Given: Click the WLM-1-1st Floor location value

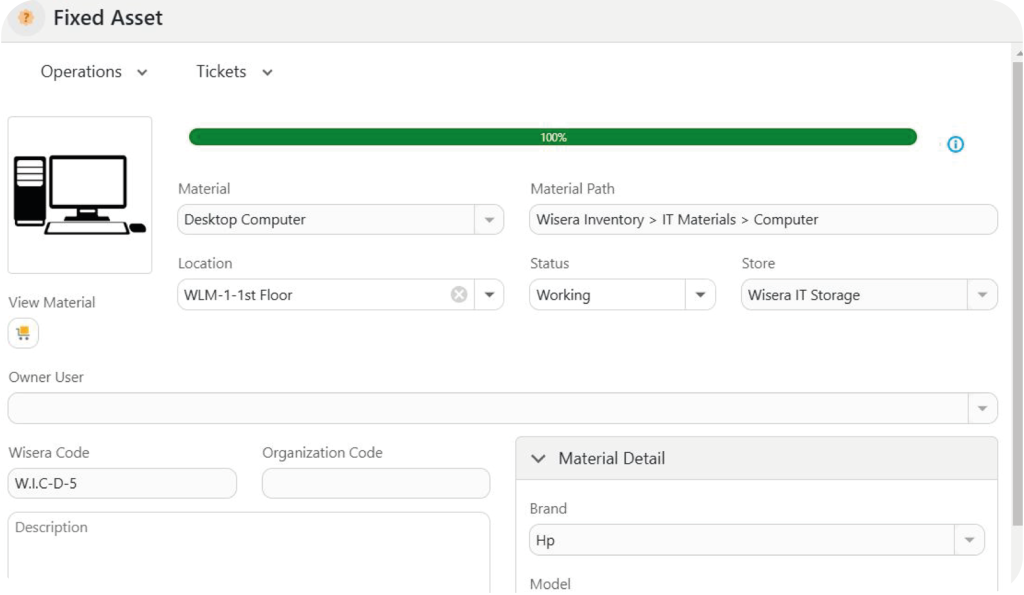Looking at the screenshot, I should click(238, 295).
